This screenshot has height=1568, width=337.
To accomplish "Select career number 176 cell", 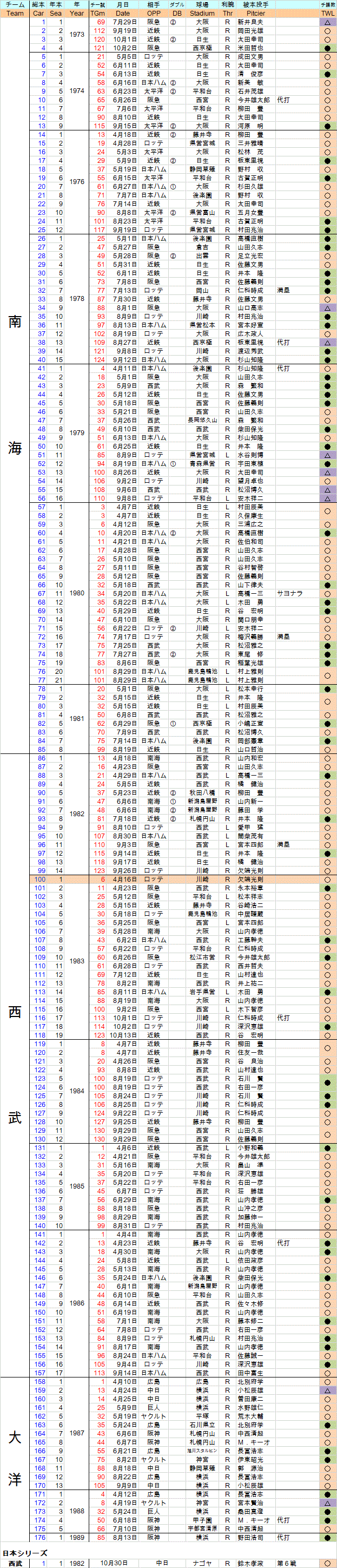I will click(38, 1537).
